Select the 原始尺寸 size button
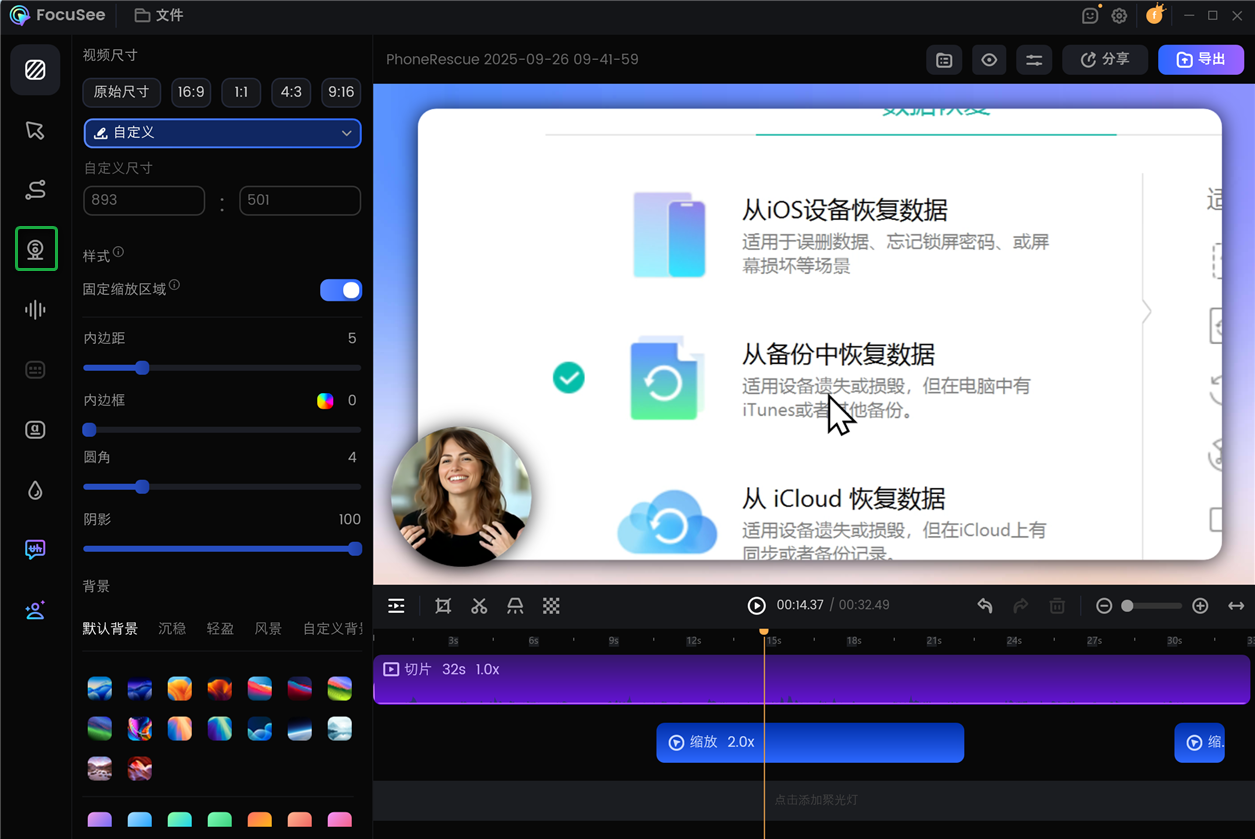The height and width of the screenshot is (839, 1255). tap(121, 92)
